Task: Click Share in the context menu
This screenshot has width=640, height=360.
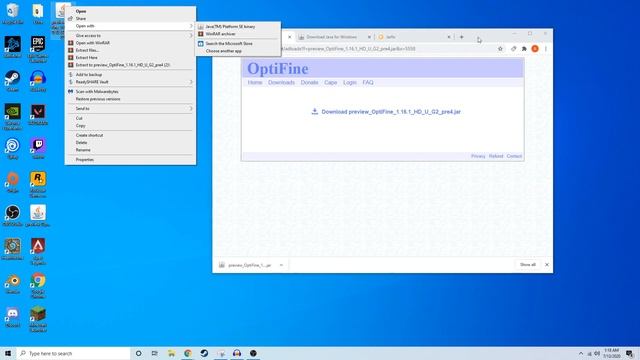Action: 130,19
